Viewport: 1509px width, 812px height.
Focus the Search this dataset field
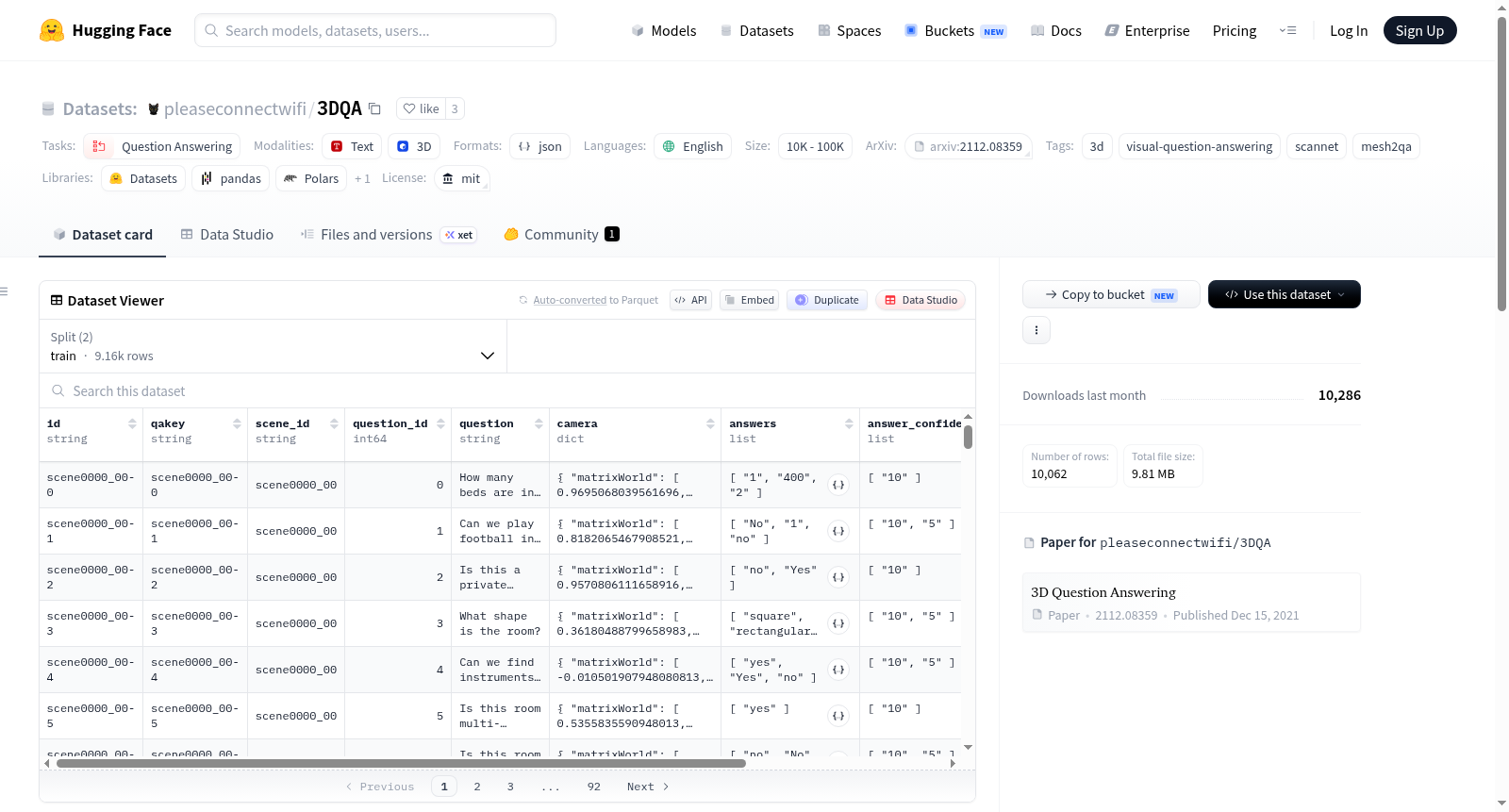point(507,390)
